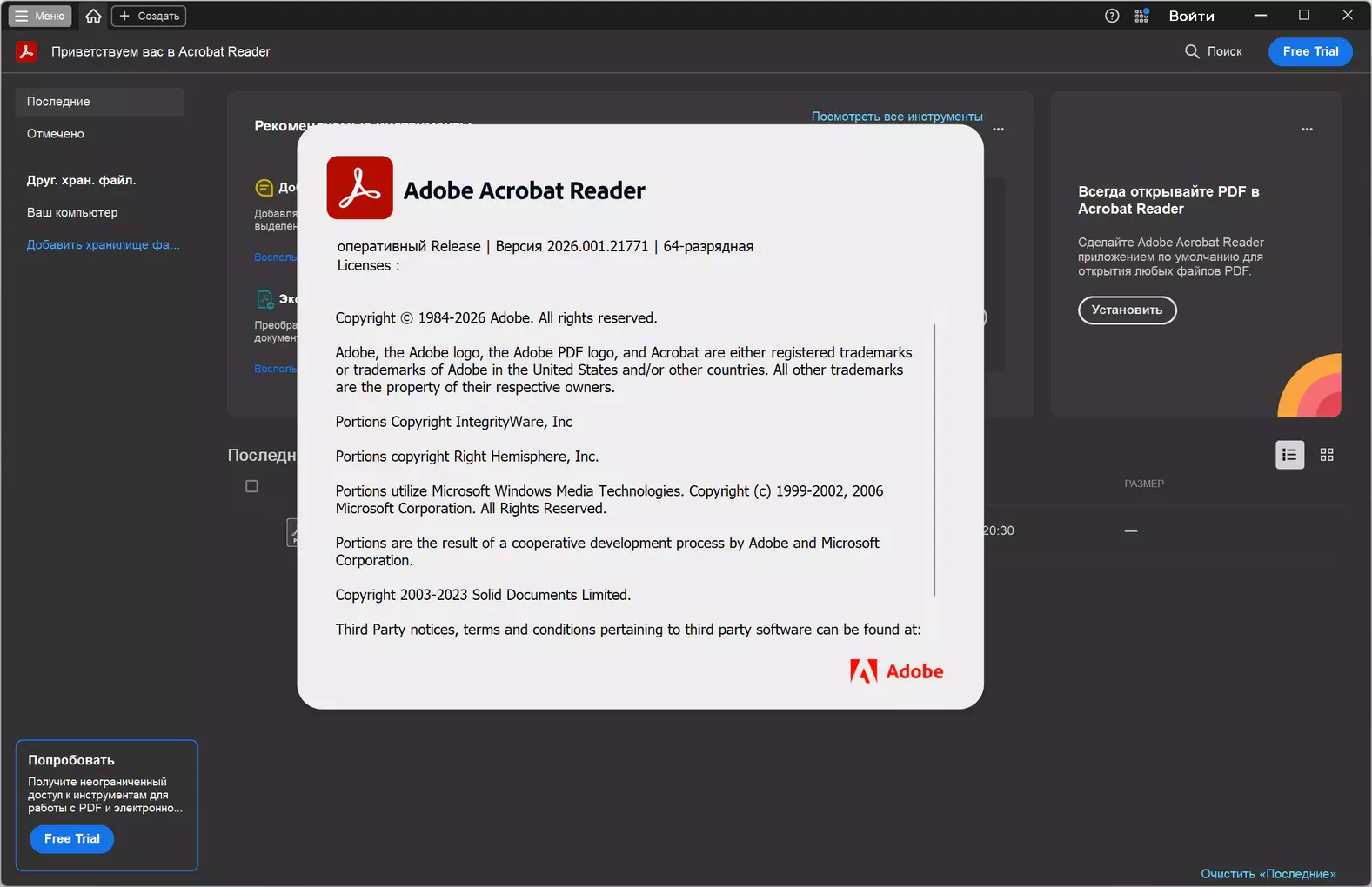Minimize the Acrobat Reader window

(x=1261, y=16)
